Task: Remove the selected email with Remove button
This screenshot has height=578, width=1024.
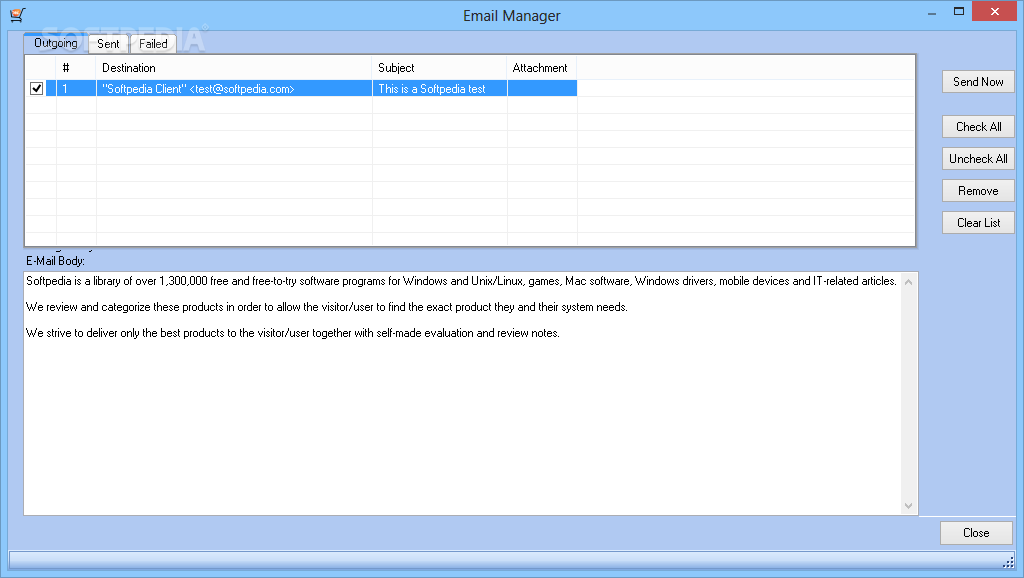Action: [978, 191]
